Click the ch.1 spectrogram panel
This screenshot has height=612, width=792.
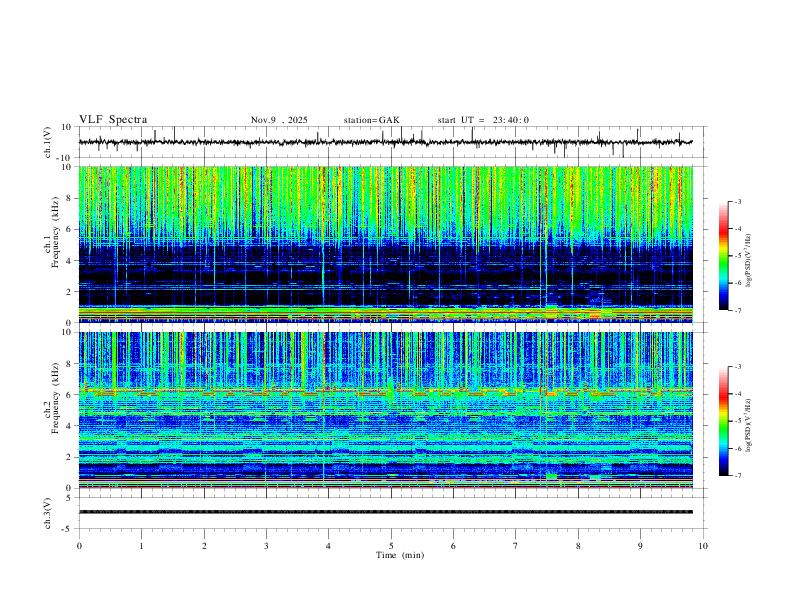point(385,244)
